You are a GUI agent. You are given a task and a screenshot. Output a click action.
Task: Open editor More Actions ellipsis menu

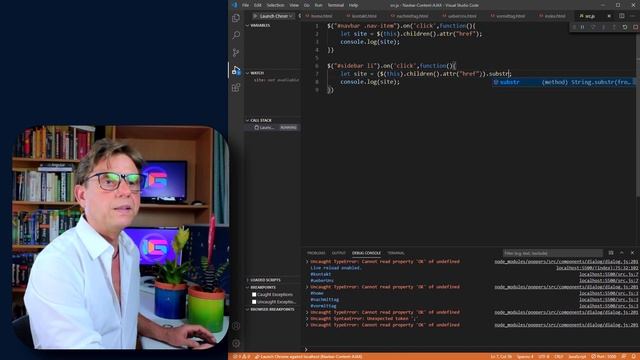pos(633,16)
